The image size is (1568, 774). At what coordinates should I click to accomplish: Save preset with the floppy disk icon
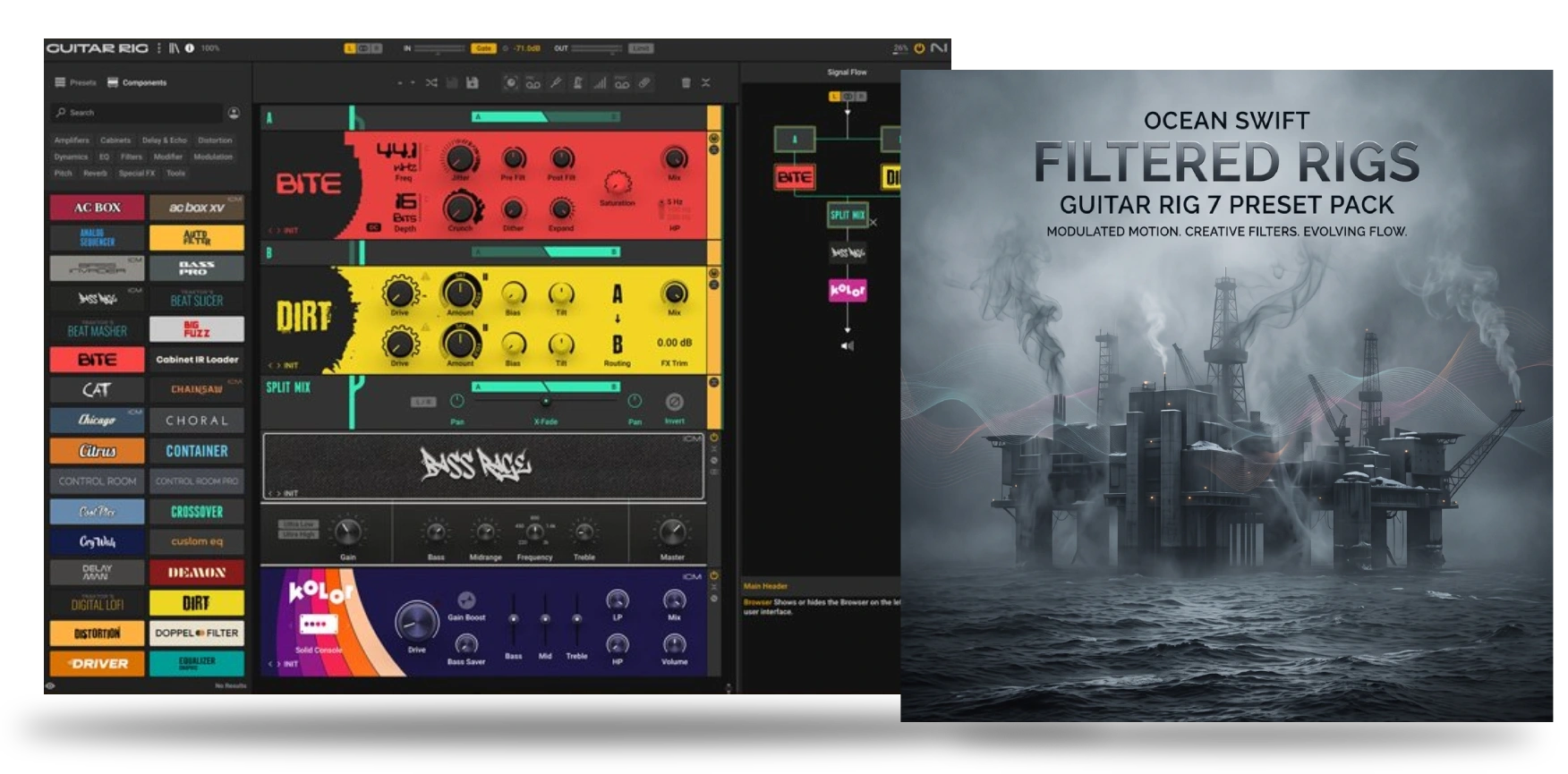[x=473, y=82]
